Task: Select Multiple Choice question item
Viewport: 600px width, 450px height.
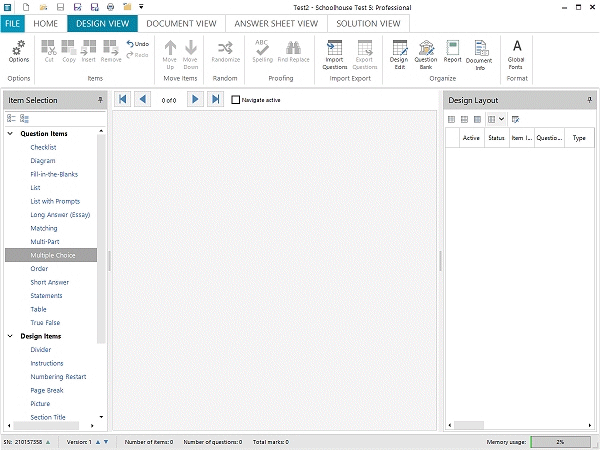Action: (x=52, y=255)
